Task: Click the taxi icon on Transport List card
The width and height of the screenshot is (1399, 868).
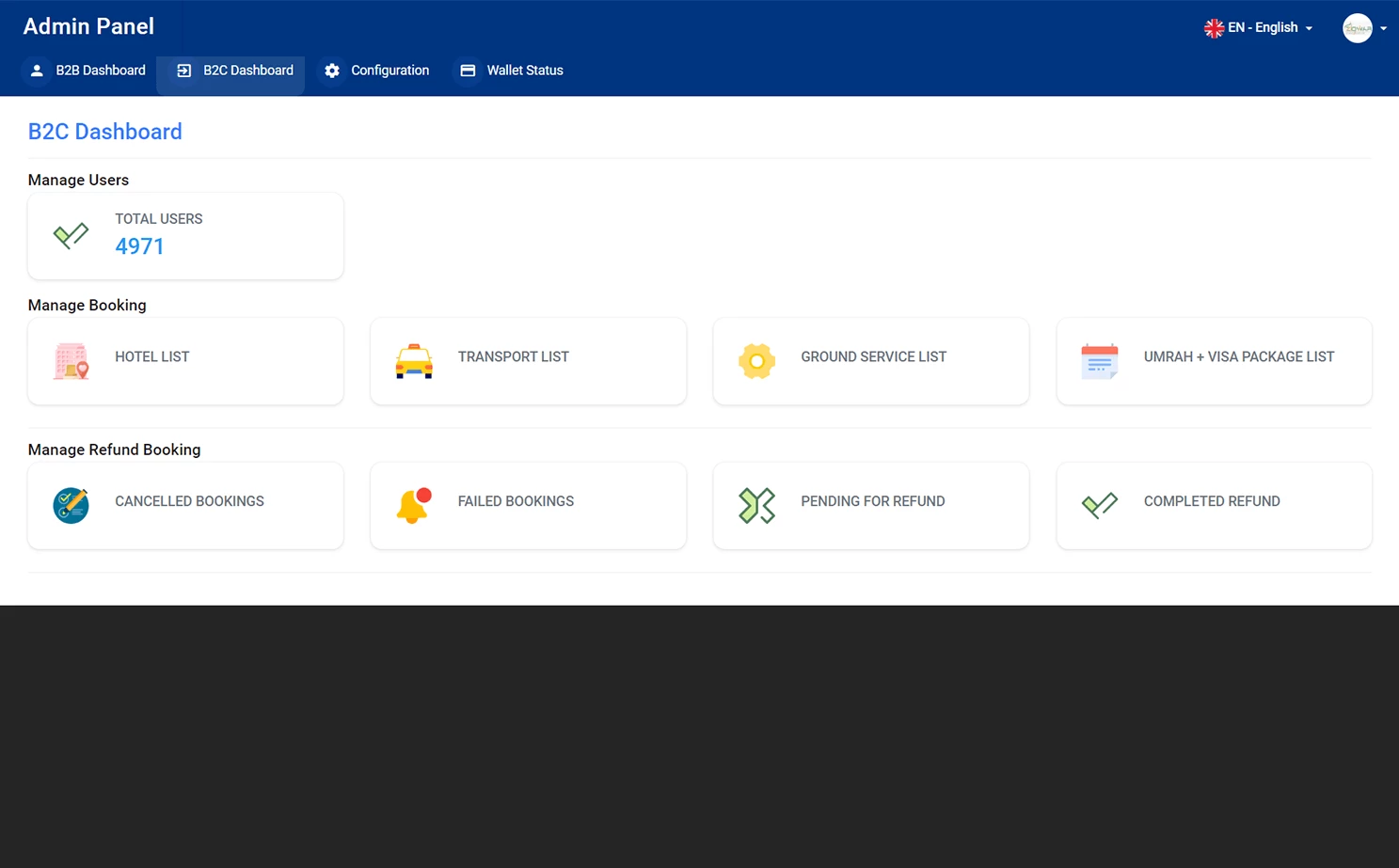Action: (414, 361)
